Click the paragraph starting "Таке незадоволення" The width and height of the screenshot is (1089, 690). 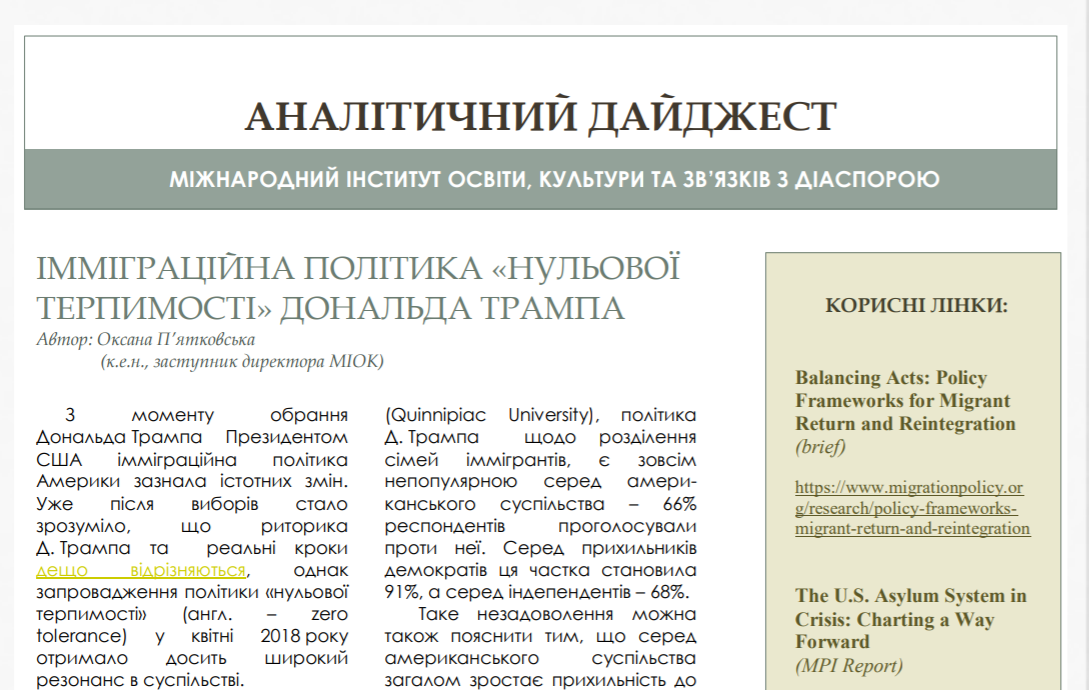tap(541, 614)
